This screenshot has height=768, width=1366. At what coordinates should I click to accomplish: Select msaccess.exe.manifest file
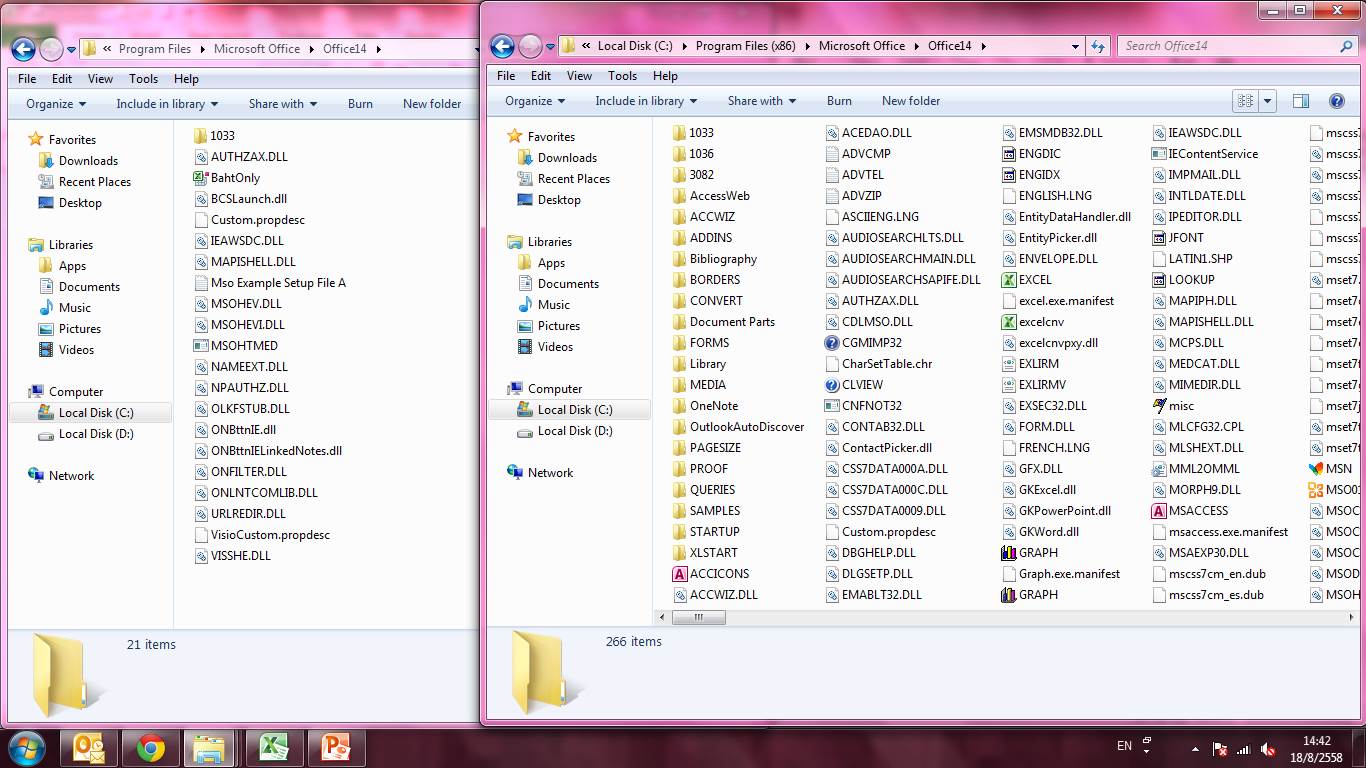point(1220,532)
